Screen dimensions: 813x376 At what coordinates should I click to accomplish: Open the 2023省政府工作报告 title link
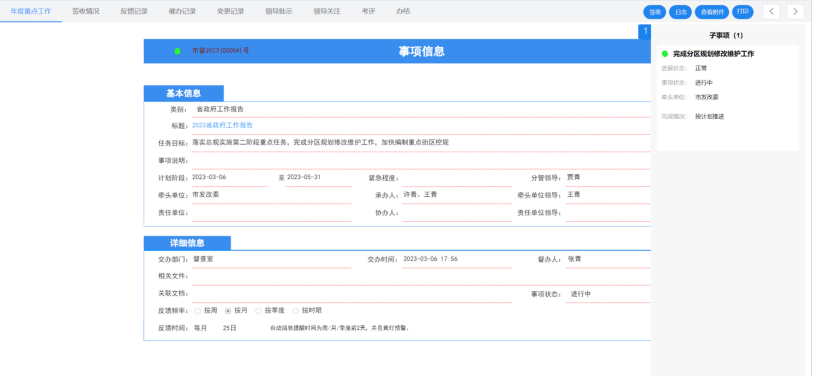click(x=222, y=126)
